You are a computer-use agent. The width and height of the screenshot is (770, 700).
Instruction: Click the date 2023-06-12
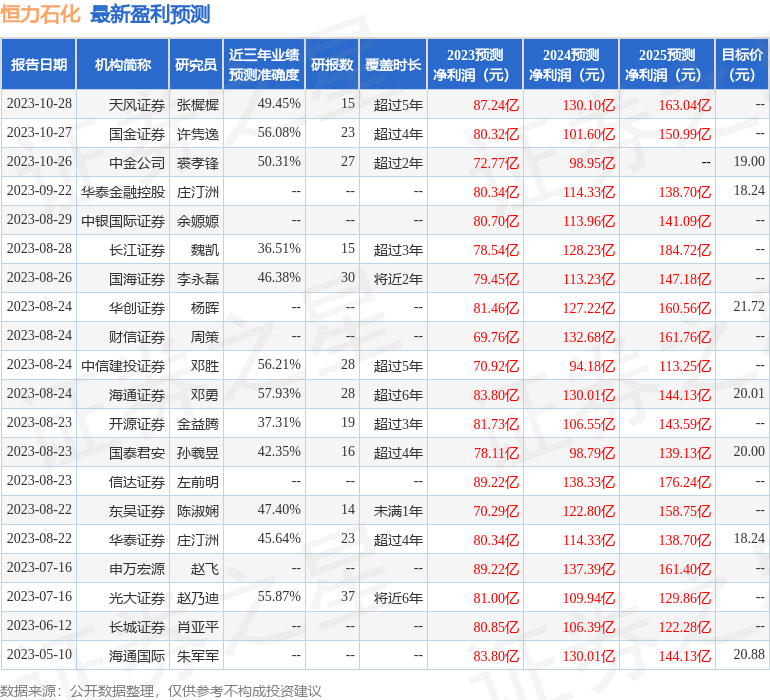39,625
